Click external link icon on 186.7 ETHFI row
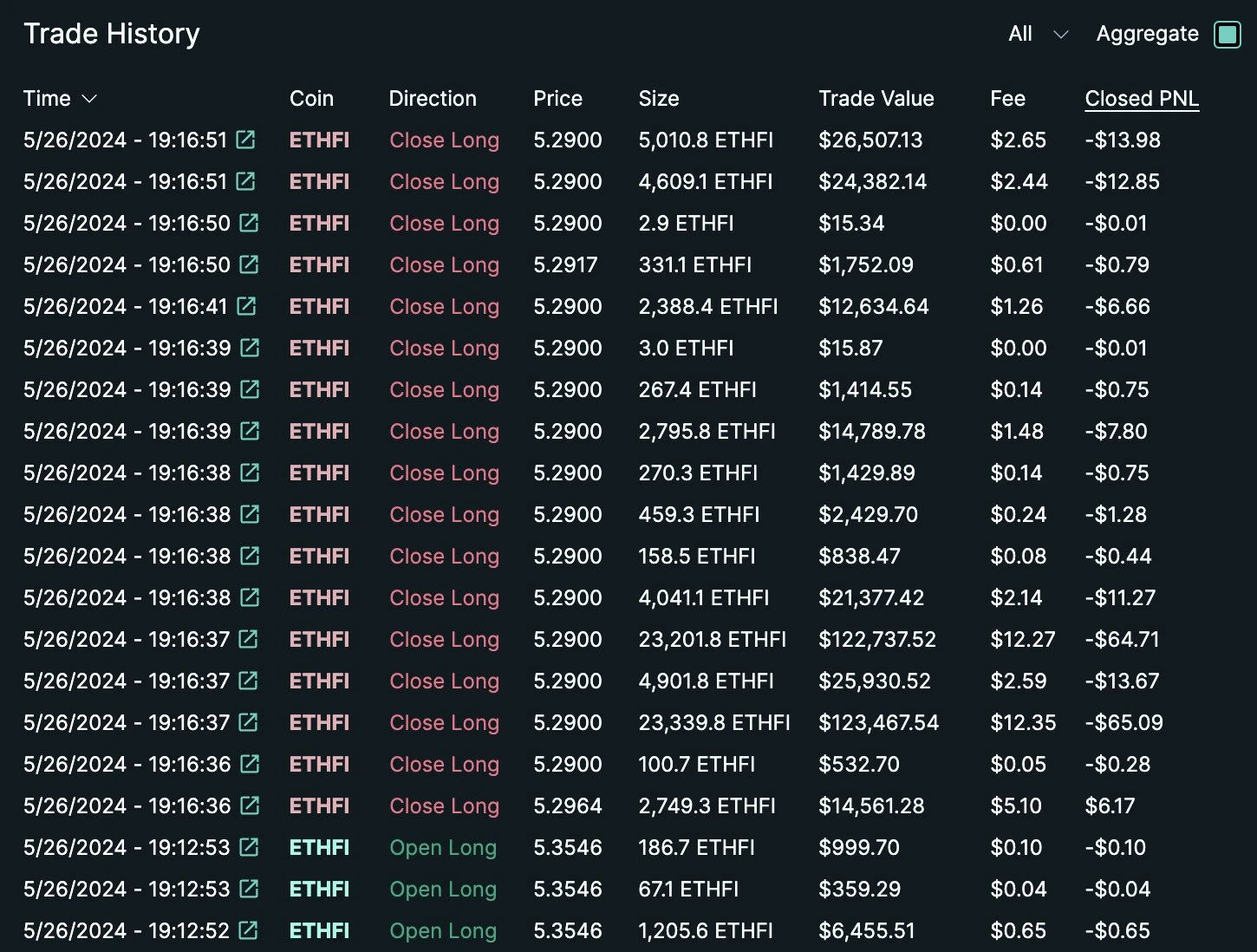This screenshot has height=952, width=1257. click(249, 847)
